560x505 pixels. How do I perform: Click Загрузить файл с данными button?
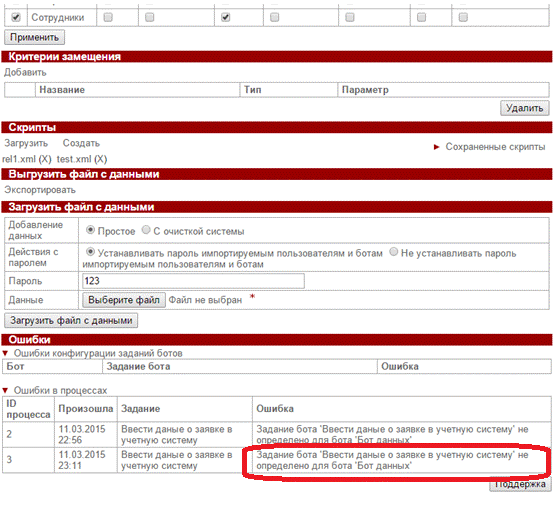click(x=71, y=320)
